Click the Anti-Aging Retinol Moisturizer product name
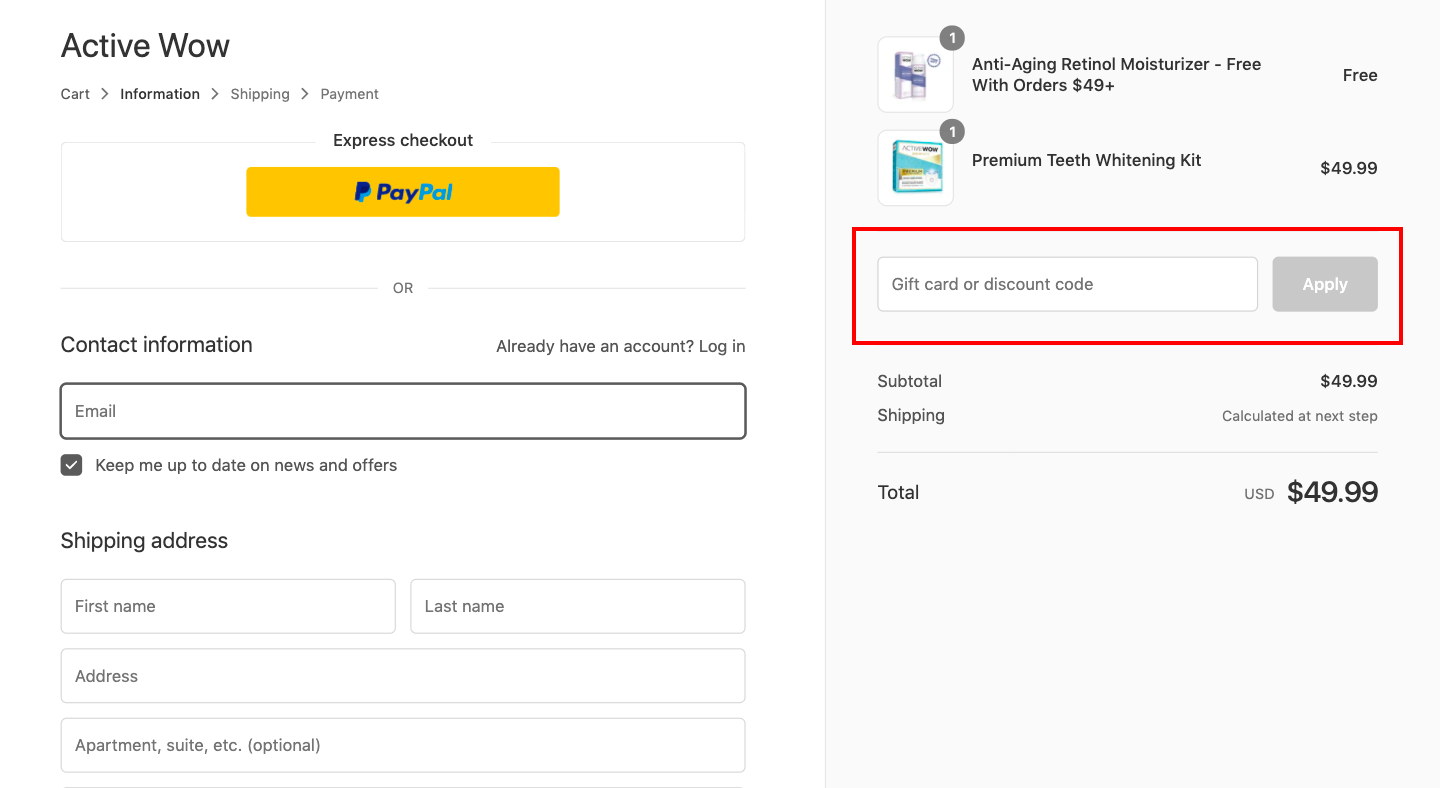1440x788 pixels. coord(1116,75)
